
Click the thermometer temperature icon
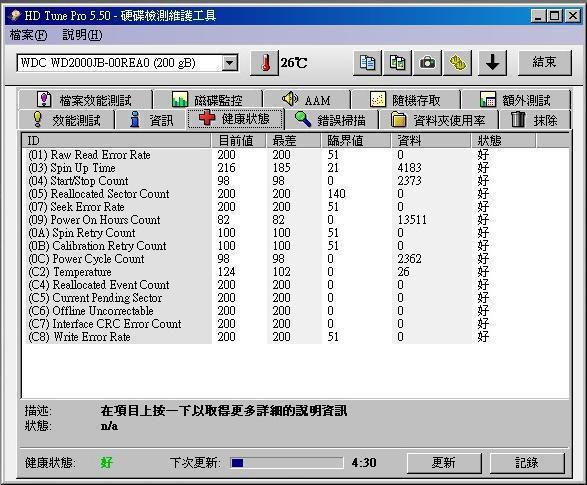265,63
